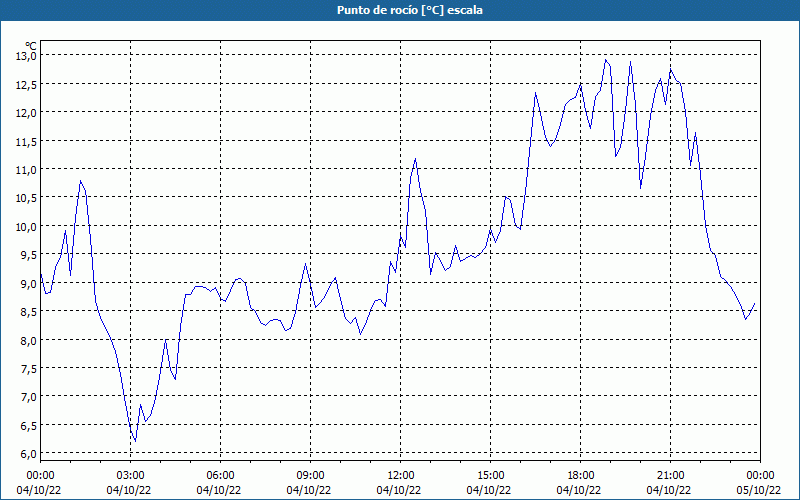Viewport: 800px width, 500px height.
Task: Select the 7,5 y-axis value
Action: tap(29, 368)
